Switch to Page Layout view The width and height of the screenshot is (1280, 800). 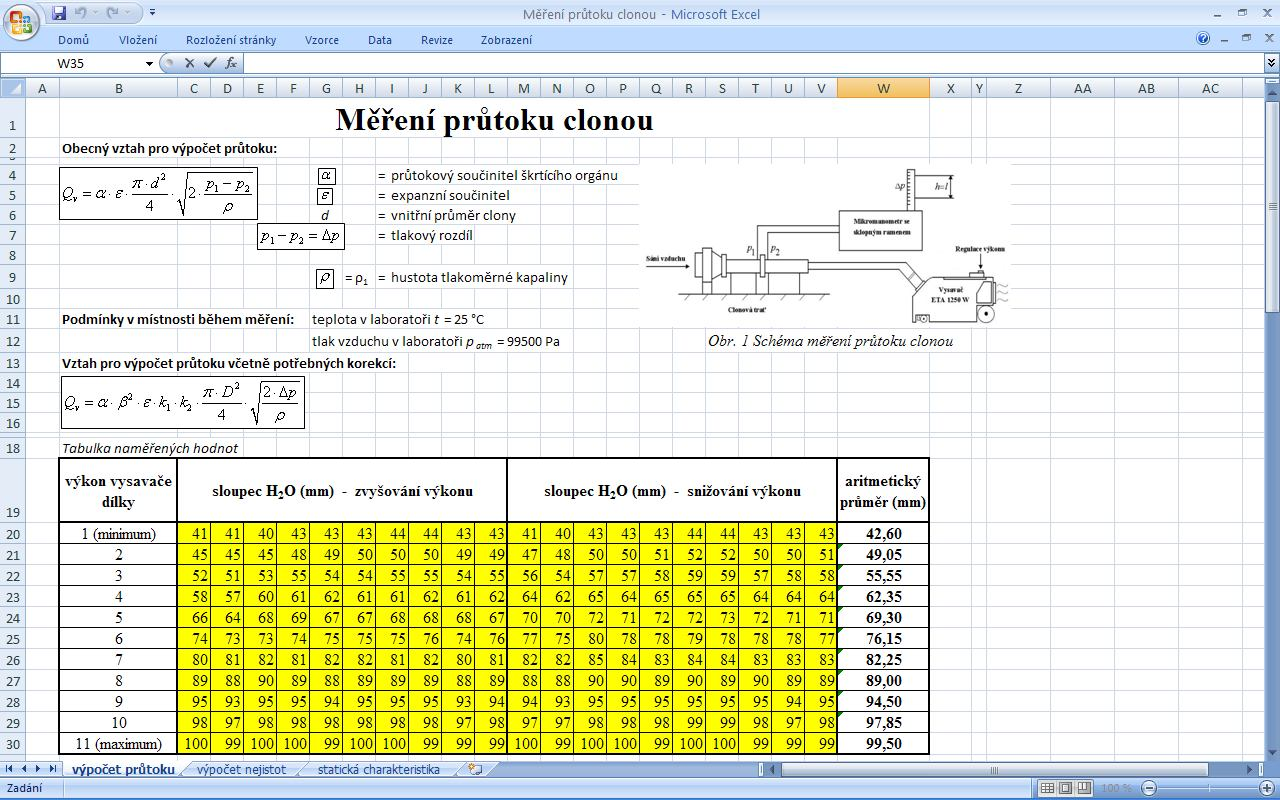pyautogui.click(x=1065, y=788)
